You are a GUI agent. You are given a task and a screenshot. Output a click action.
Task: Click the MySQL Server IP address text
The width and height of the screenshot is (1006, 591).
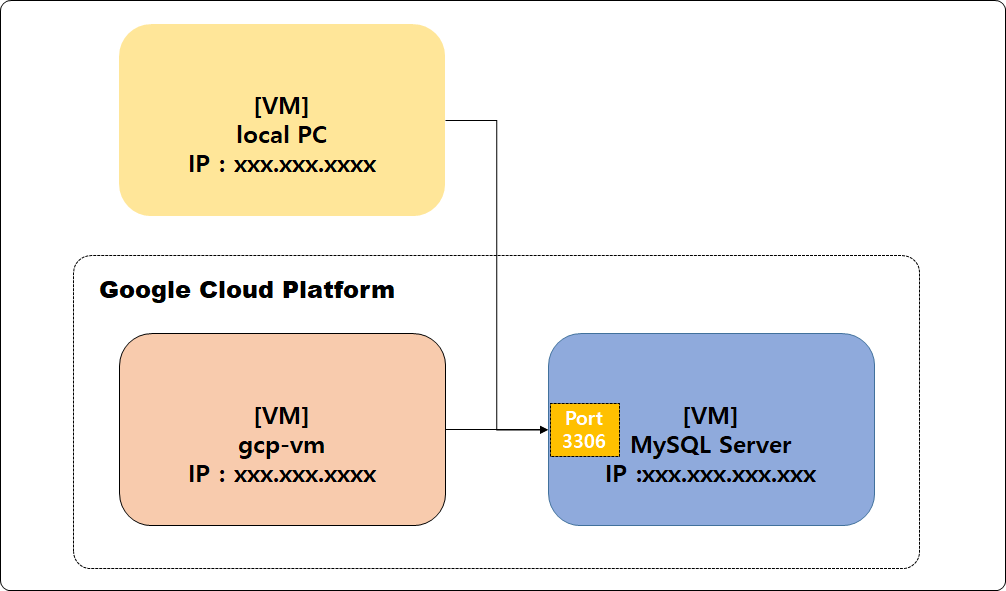click(710, 474)
